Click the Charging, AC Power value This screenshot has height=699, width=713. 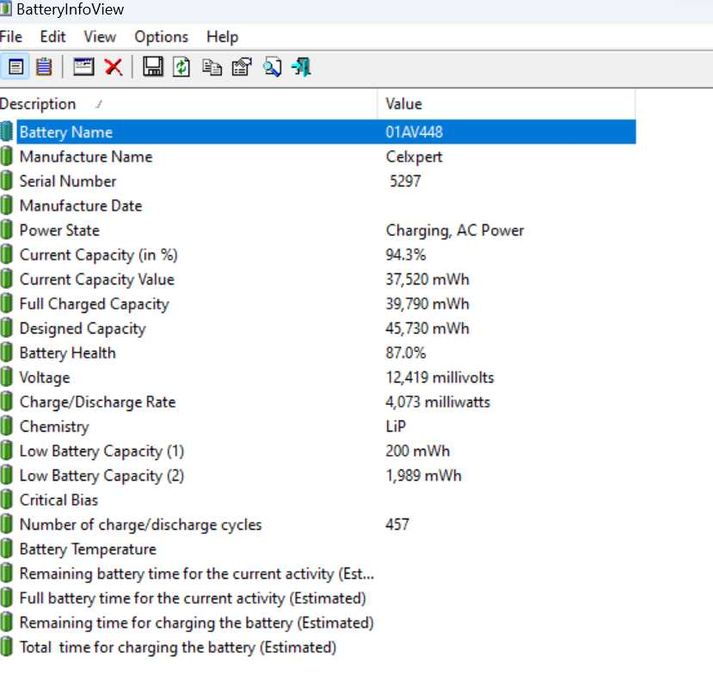click(x=455, y=231)
